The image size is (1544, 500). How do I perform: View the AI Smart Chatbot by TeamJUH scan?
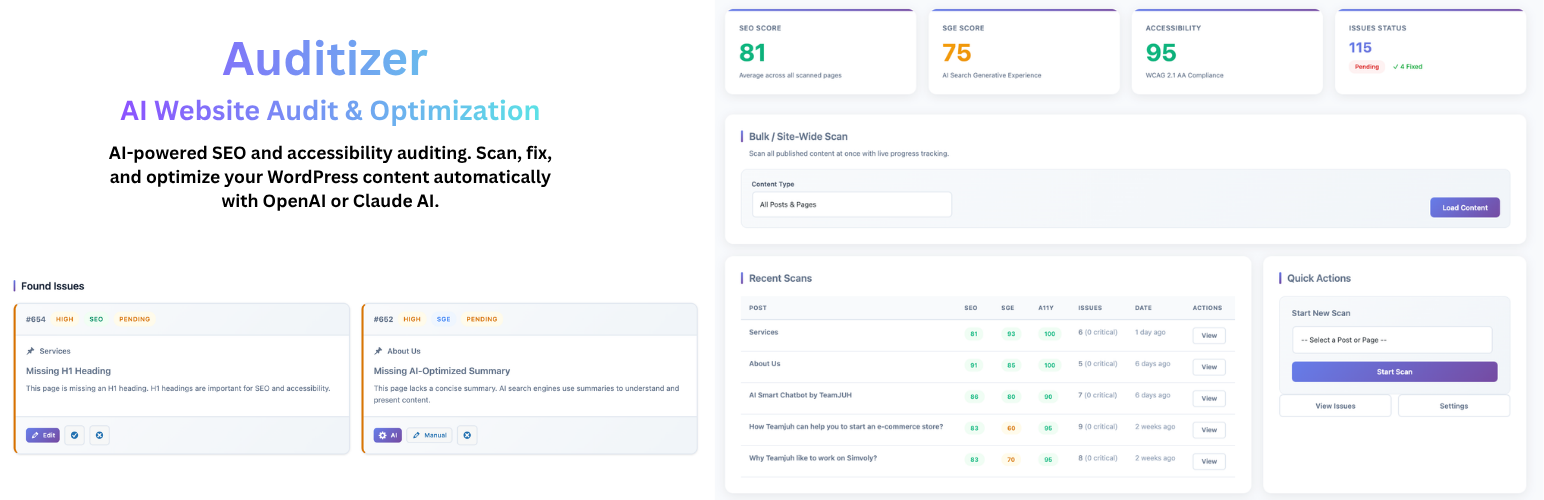click(1208, 398)
